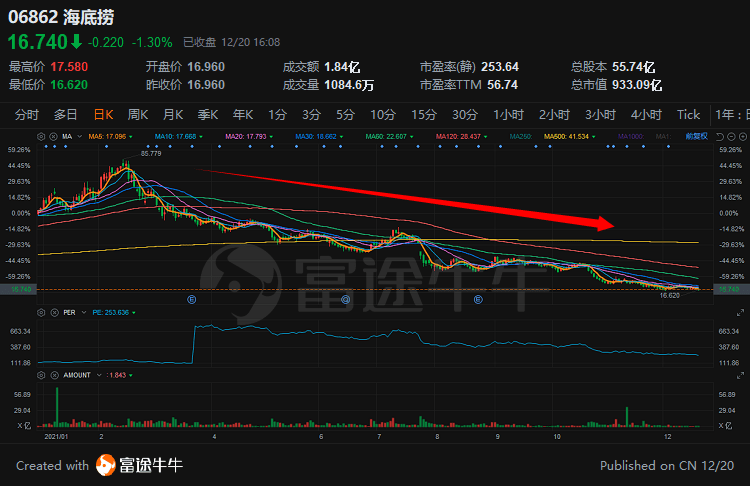The height and width of the screenshot is (486, 750).
Task: Expand the AMOUNT indicator dropdown
Action: (x=99, y=375)
